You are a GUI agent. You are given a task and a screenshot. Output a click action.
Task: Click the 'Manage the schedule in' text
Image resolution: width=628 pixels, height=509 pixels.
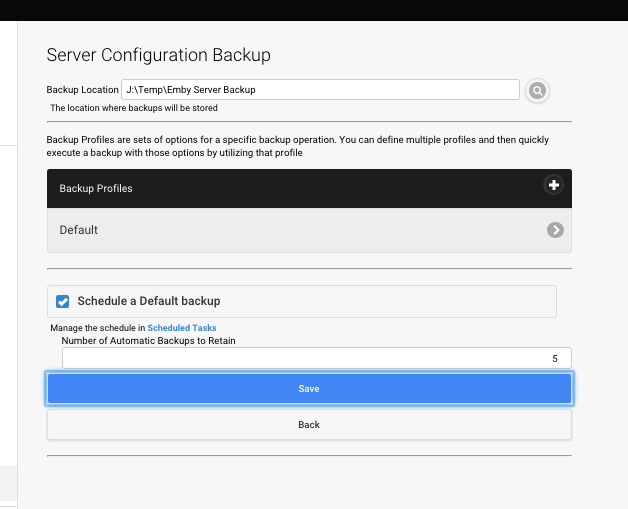pyautogui.click(x=97, y=328)
